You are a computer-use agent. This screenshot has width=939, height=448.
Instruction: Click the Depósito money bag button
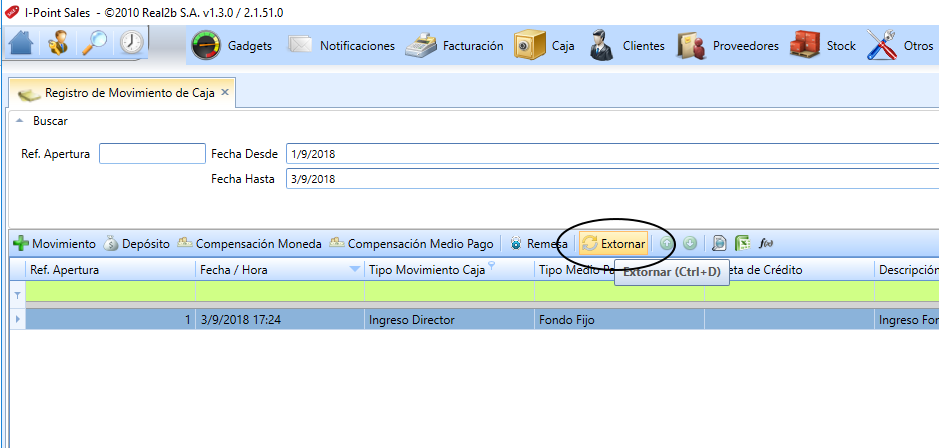point(137,244)
